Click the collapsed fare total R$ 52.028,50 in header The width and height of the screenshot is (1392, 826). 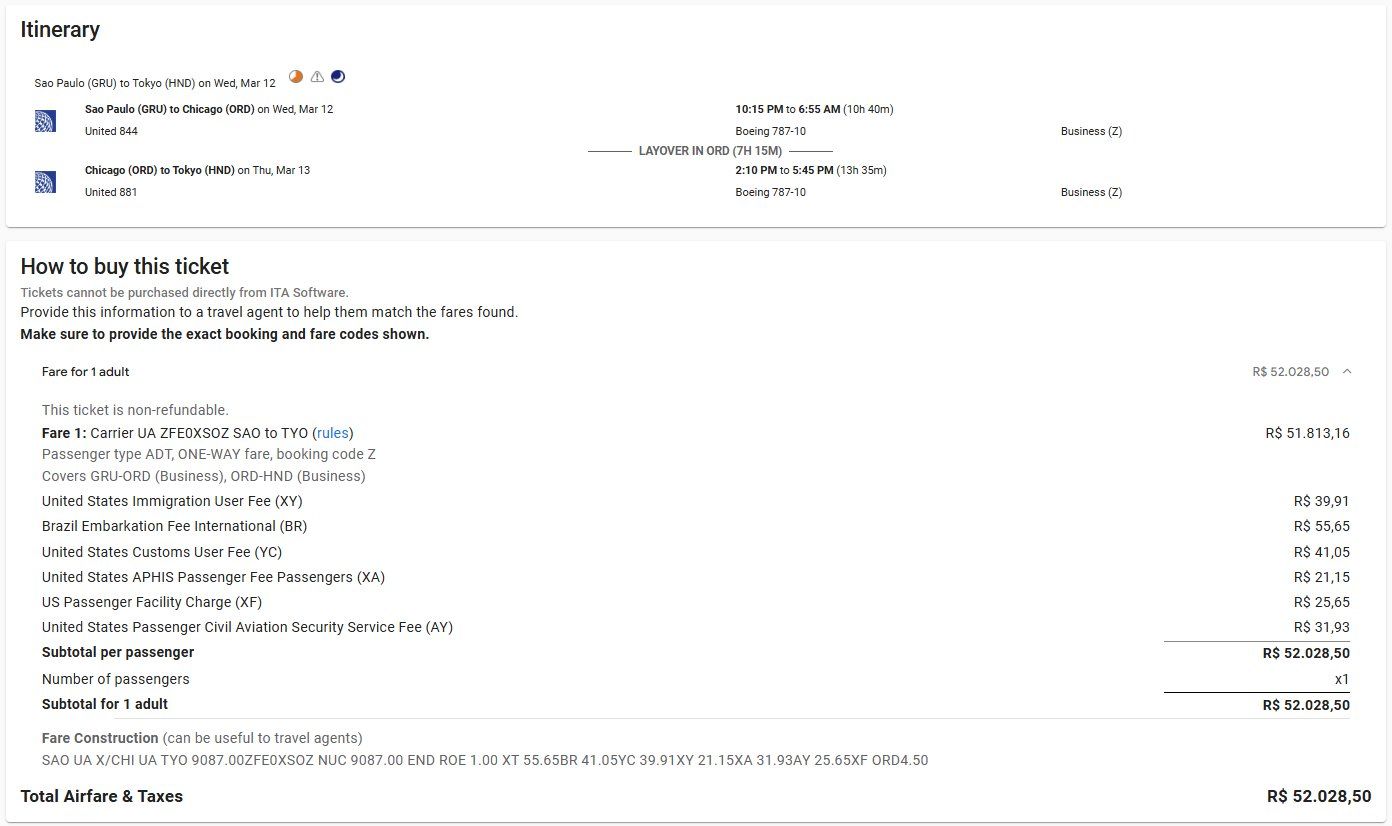1290,372
